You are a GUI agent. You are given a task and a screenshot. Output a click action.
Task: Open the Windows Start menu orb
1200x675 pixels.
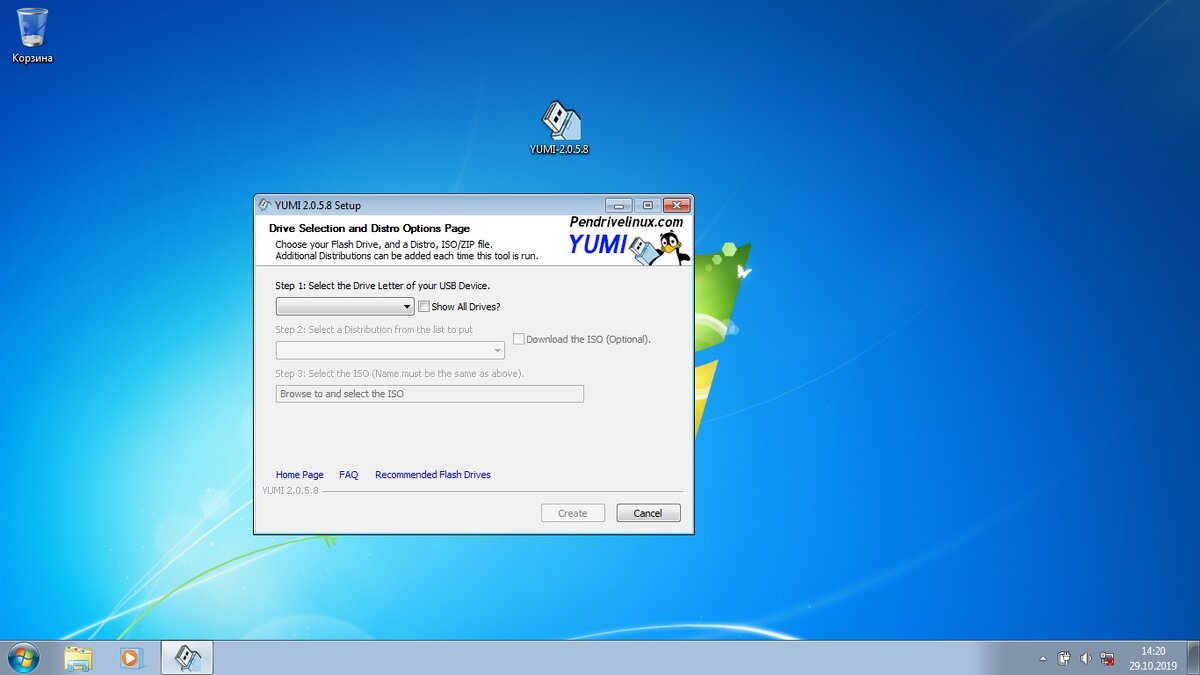[22, 658]
